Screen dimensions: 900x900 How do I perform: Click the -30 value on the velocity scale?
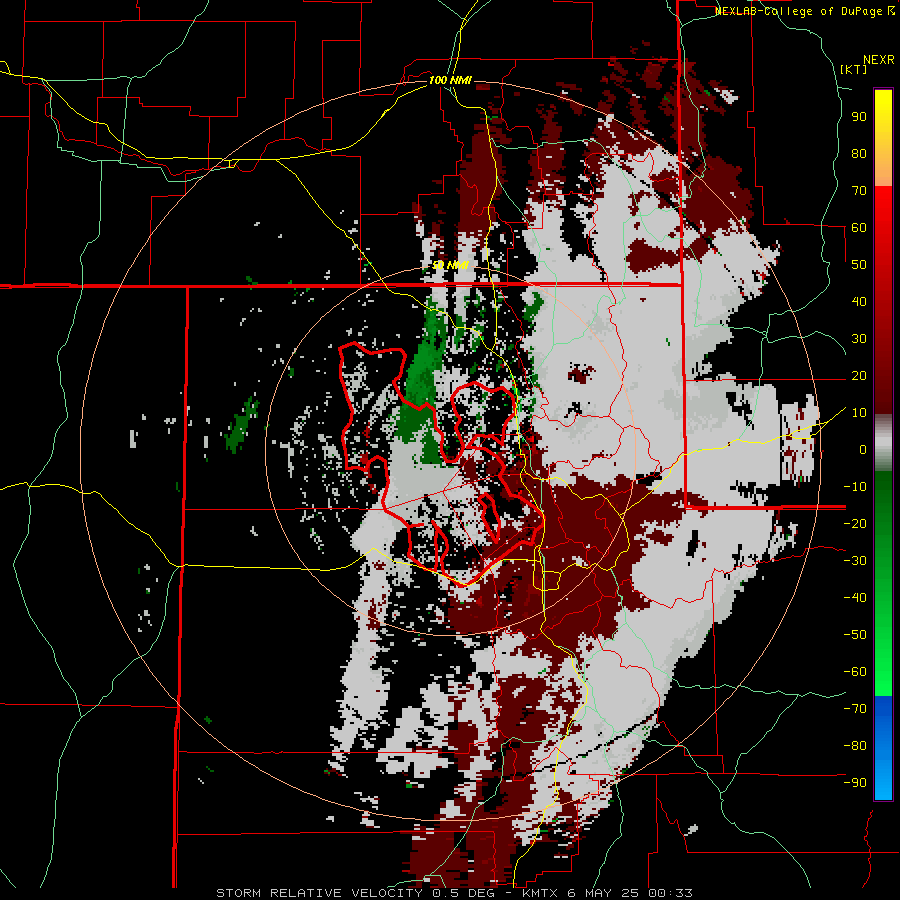[855, 561]
